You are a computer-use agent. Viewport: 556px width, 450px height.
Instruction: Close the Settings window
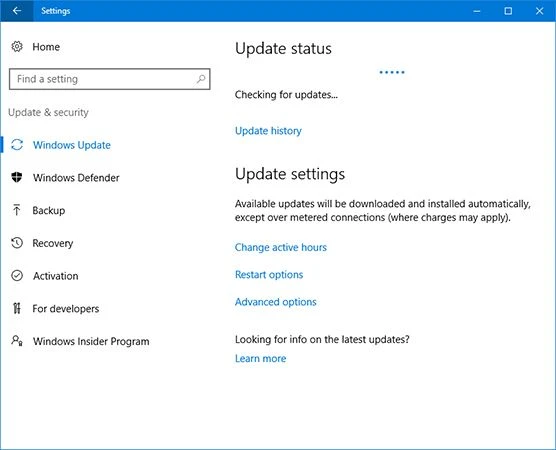click(539, 11)
